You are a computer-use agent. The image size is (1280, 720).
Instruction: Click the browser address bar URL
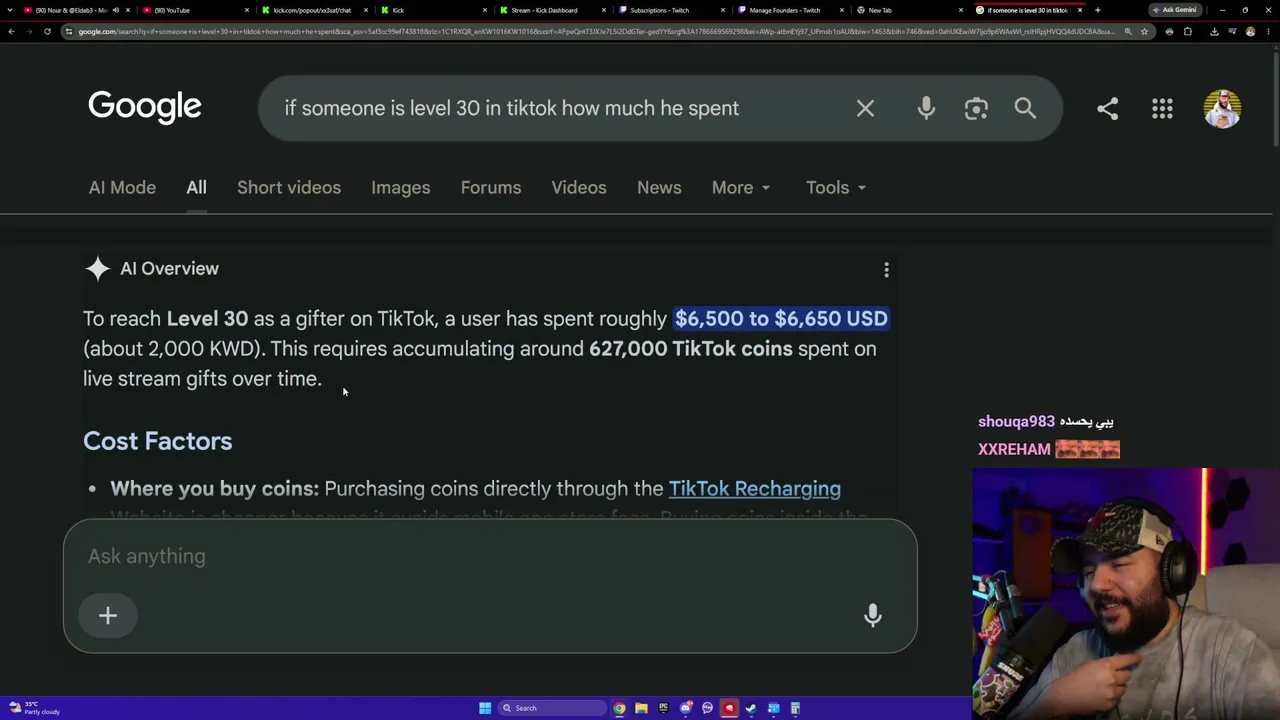(x=596, y=31)
